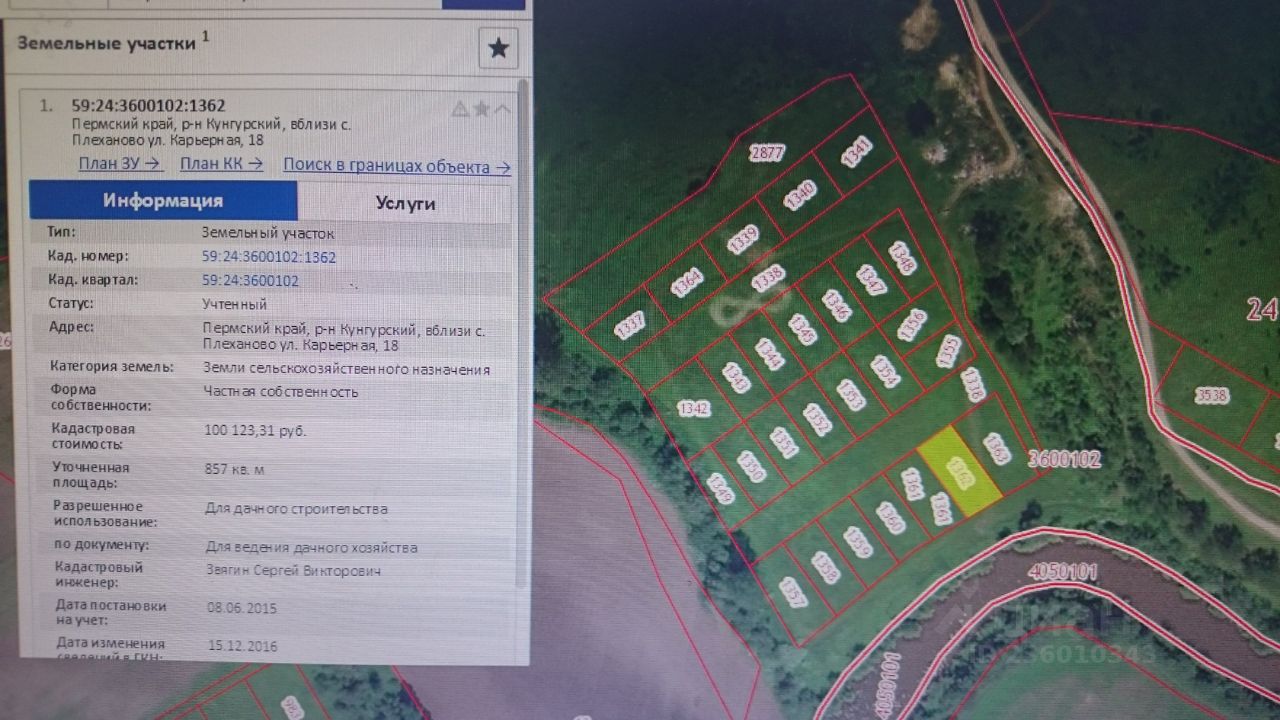Select parcel 1337 on the map

coord(630,324)
